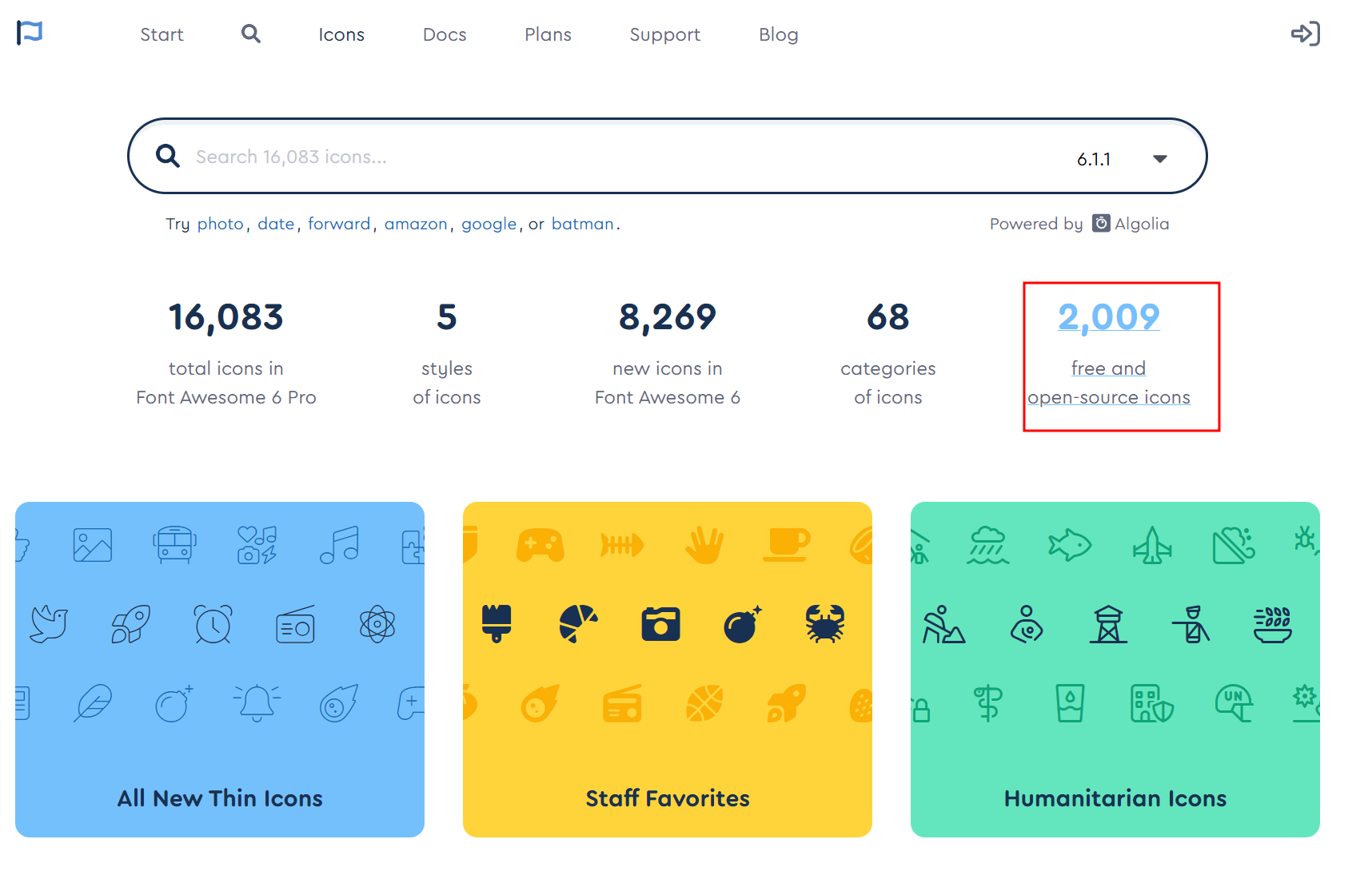Open the search magnifier in navbar
Viewport: 1372px width, 875px height.
(251, 34)
